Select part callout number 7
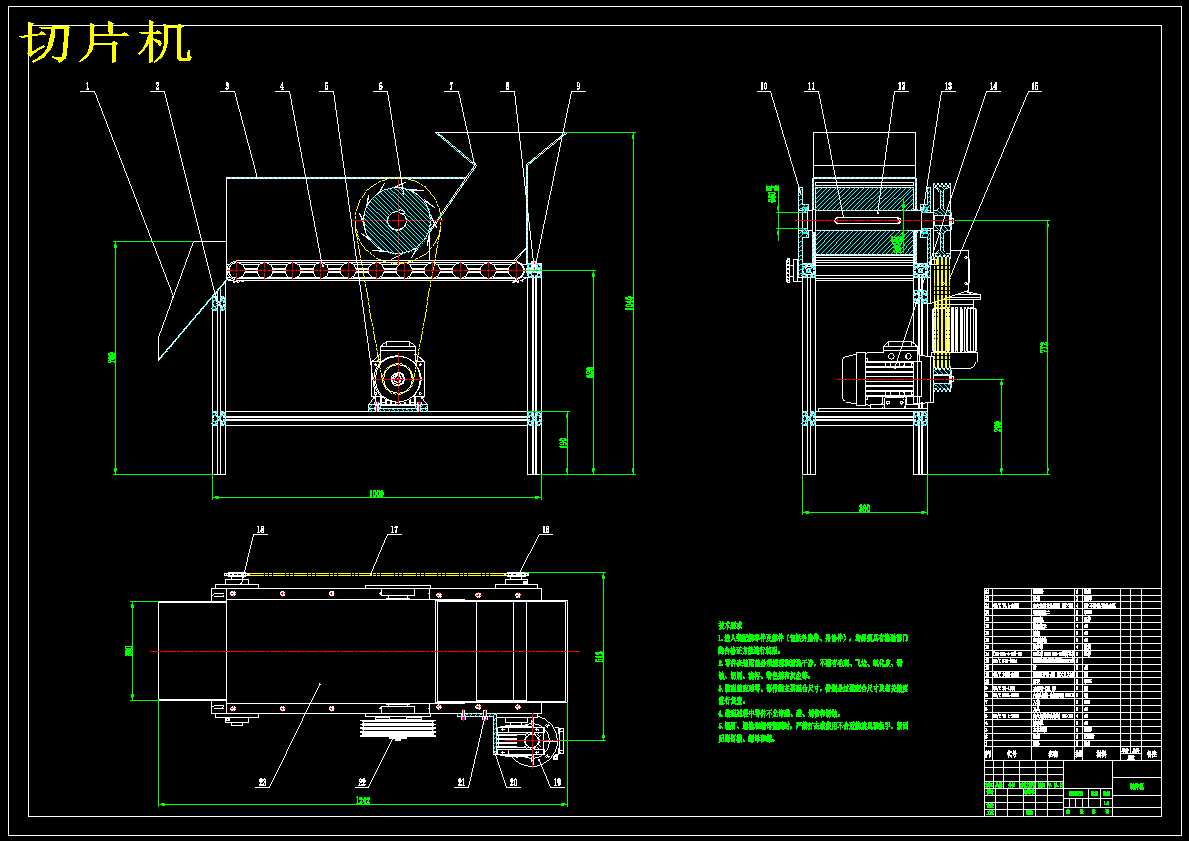 coord(451,86)
